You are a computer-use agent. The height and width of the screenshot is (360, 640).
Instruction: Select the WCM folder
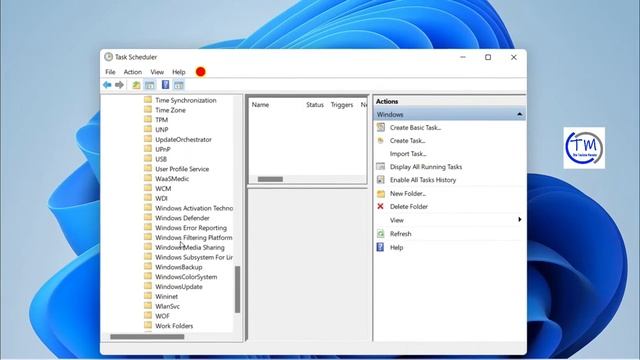coord(163,188)
